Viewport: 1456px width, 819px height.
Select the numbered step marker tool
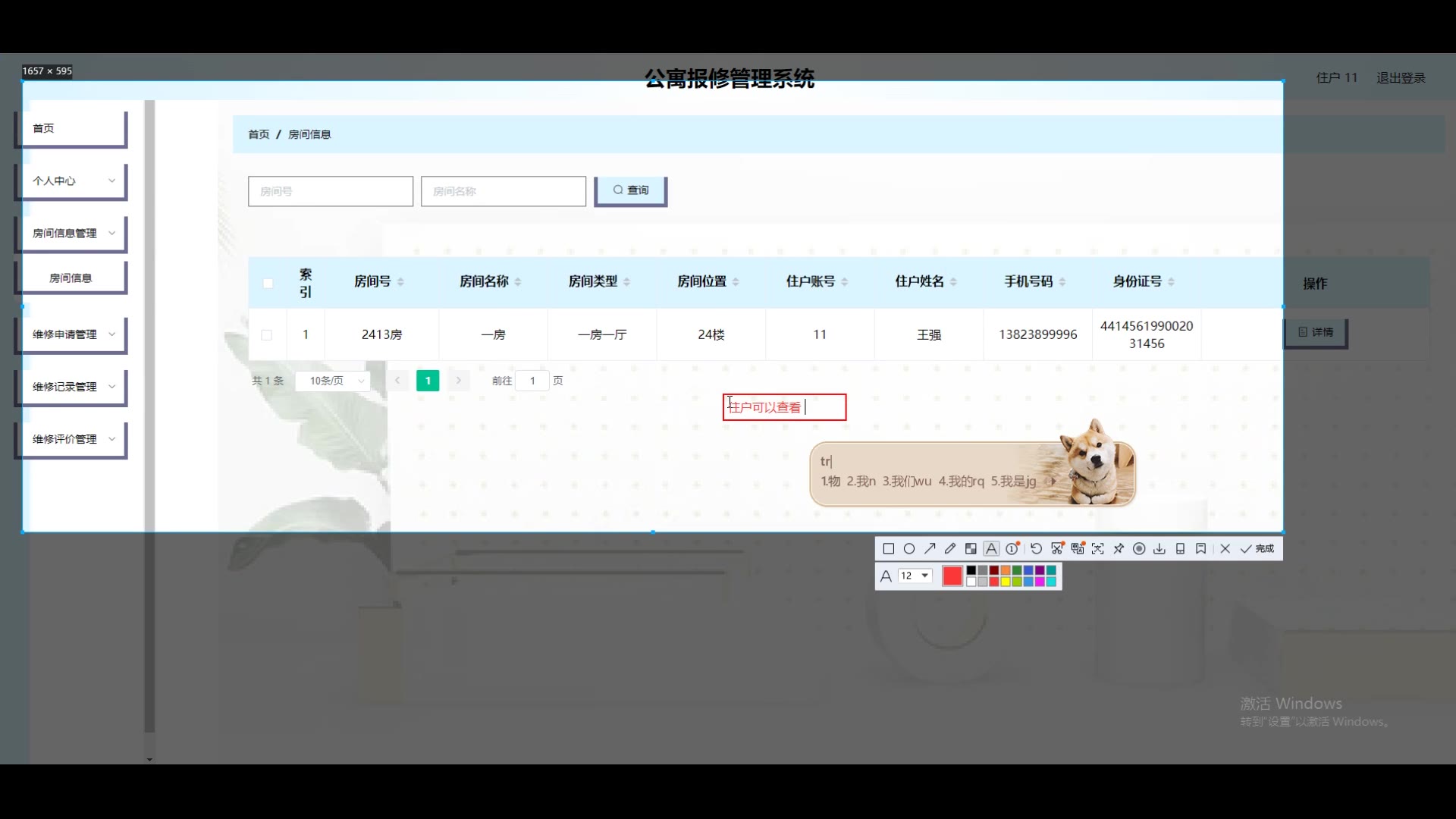point(1012,549)
